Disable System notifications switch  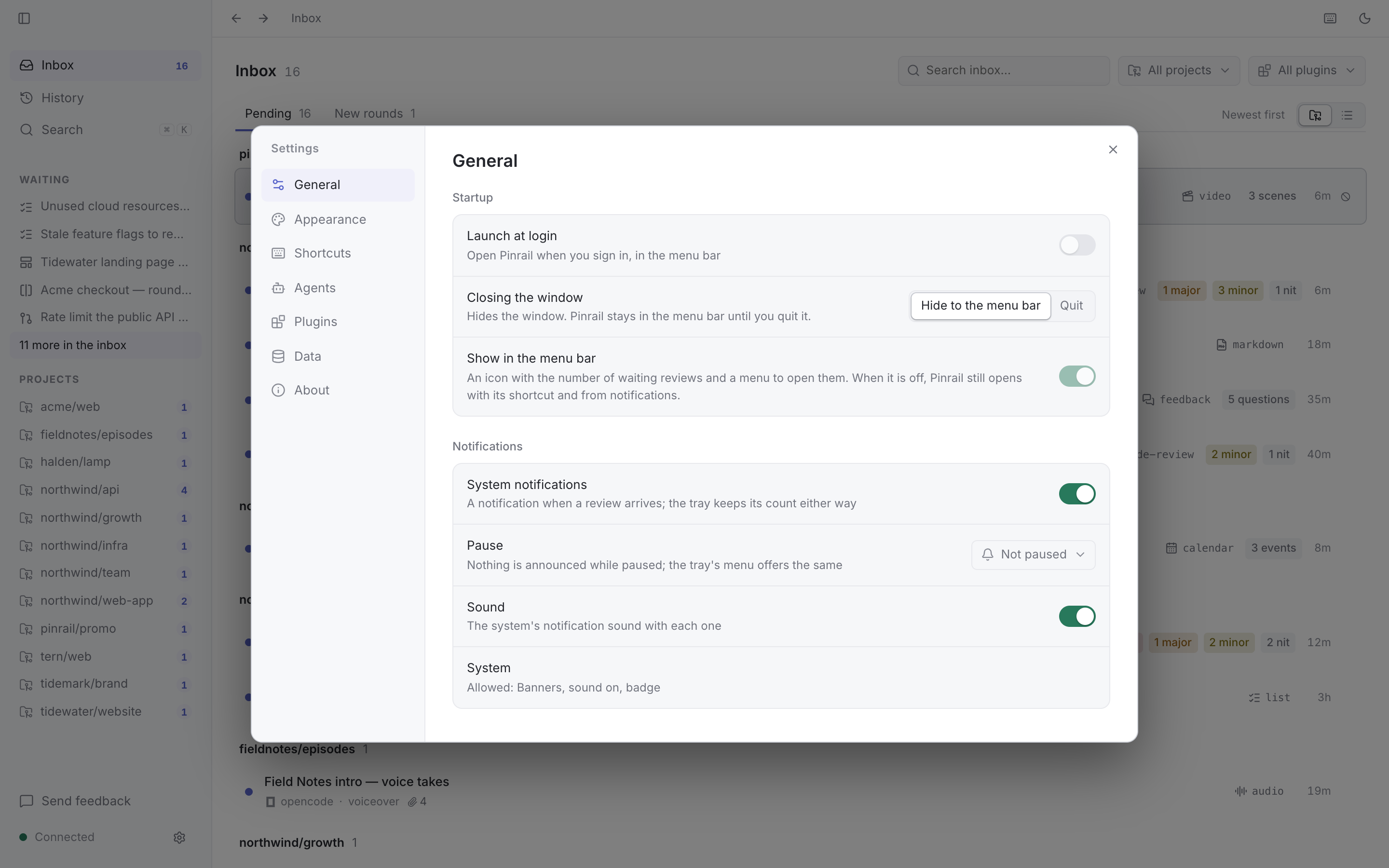(x=1077, y=494)
